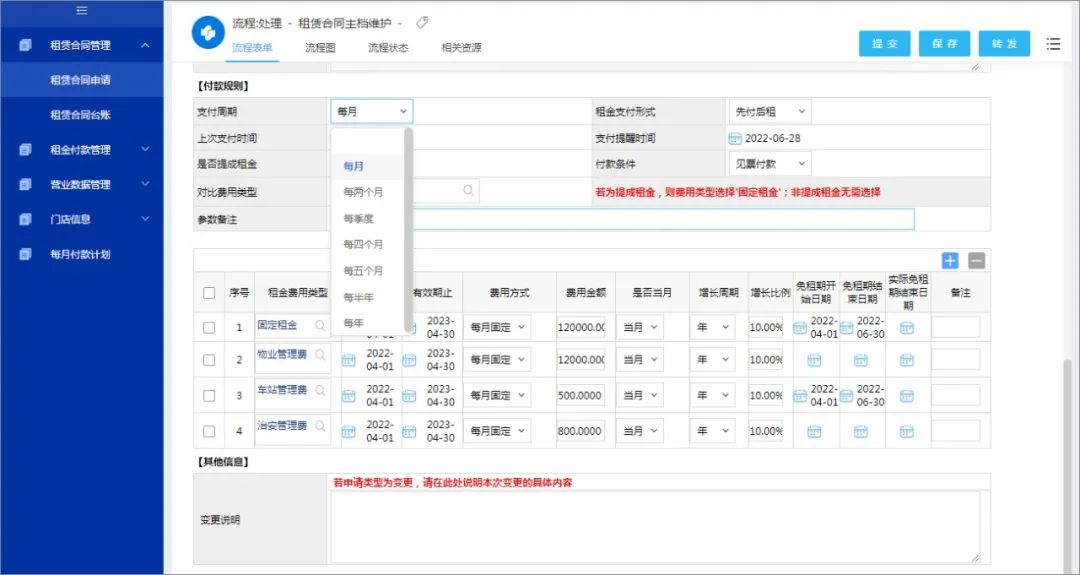This screenshot has height=575, width=1080.
Task: Click search icon for 物业管理费 row
Action: 320,355
